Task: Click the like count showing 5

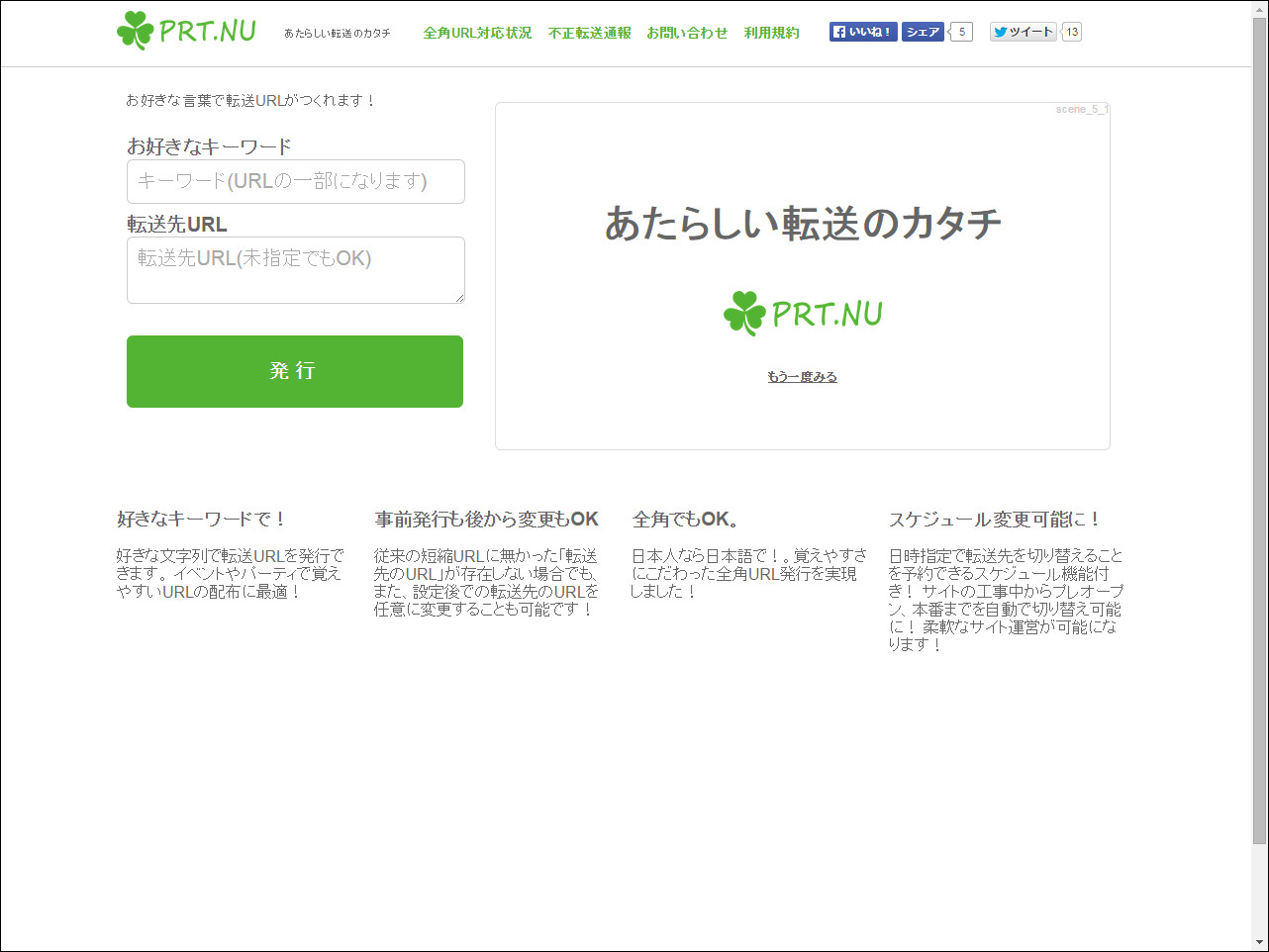Action: 960,31
